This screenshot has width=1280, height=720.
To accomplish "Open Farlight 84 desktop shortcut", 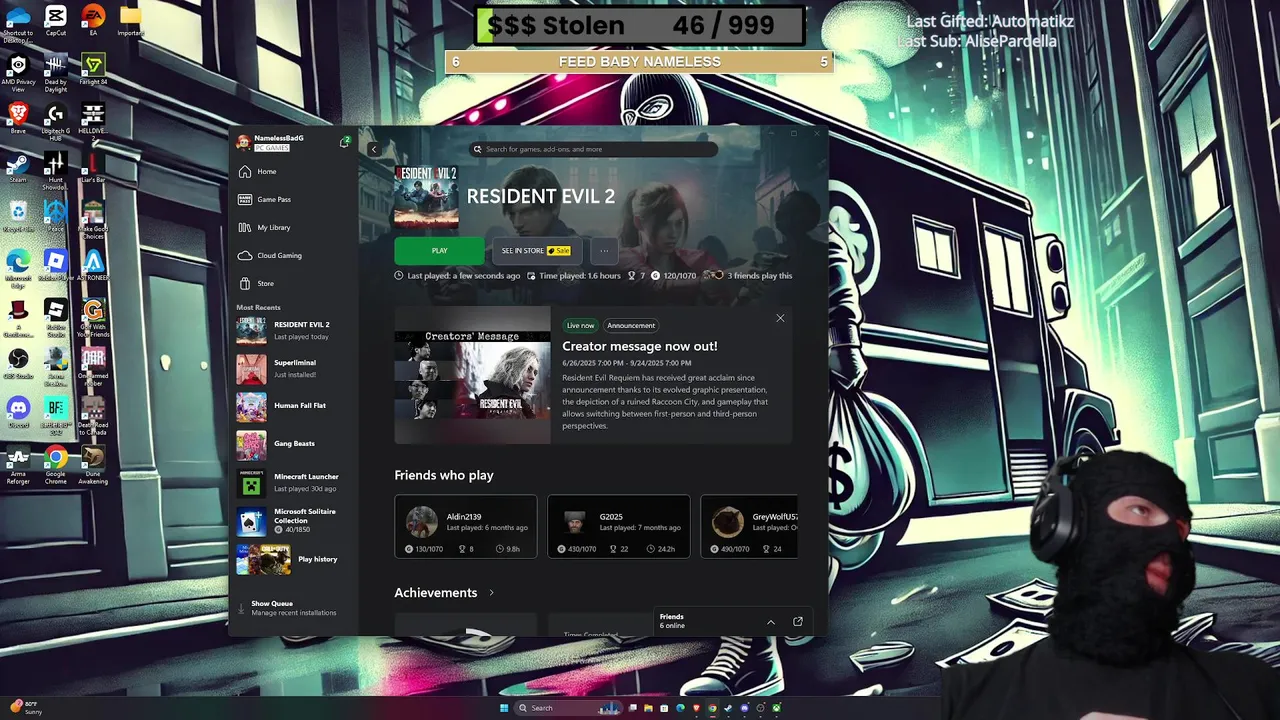I will point(93,70).
